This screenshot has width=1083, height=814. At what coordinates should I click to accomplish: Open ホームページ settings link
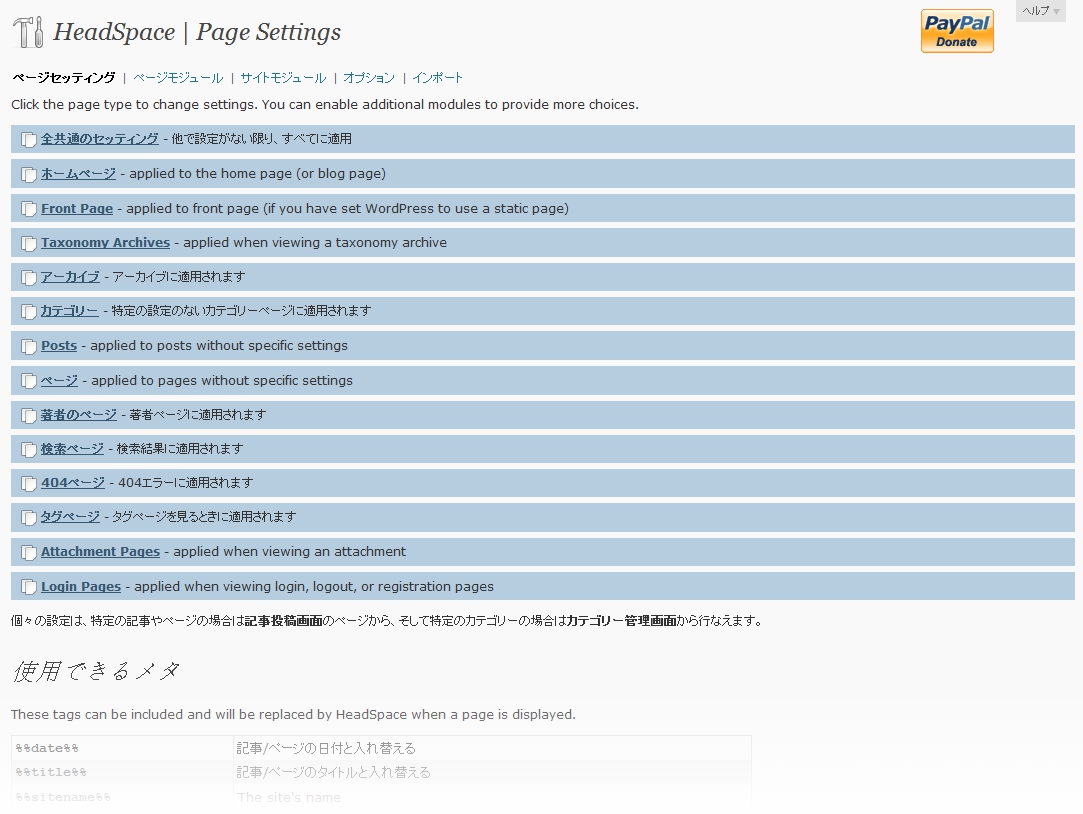78,173
